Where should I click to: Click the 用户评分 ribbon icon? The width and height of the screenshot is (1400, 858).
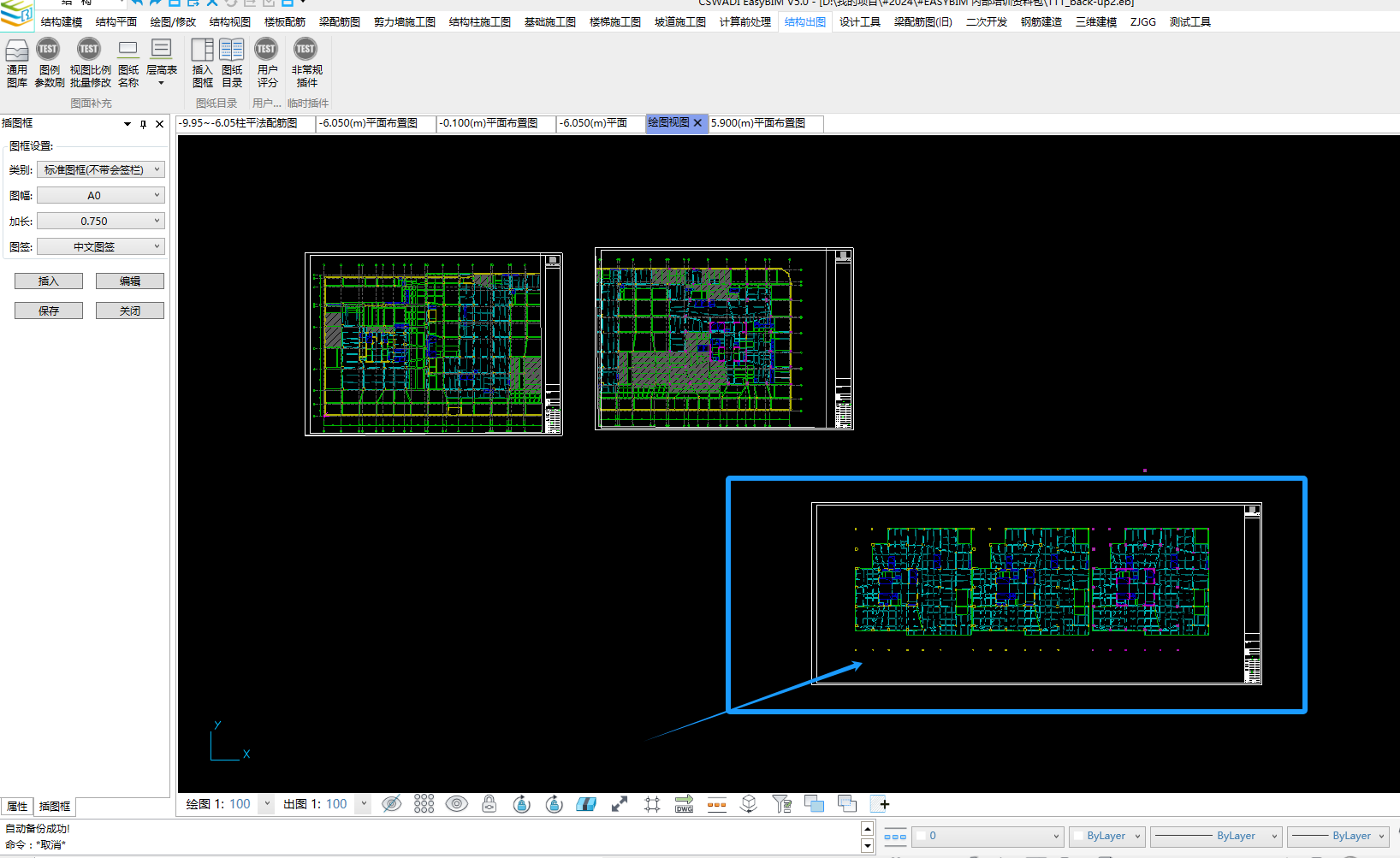pos(267,63)
